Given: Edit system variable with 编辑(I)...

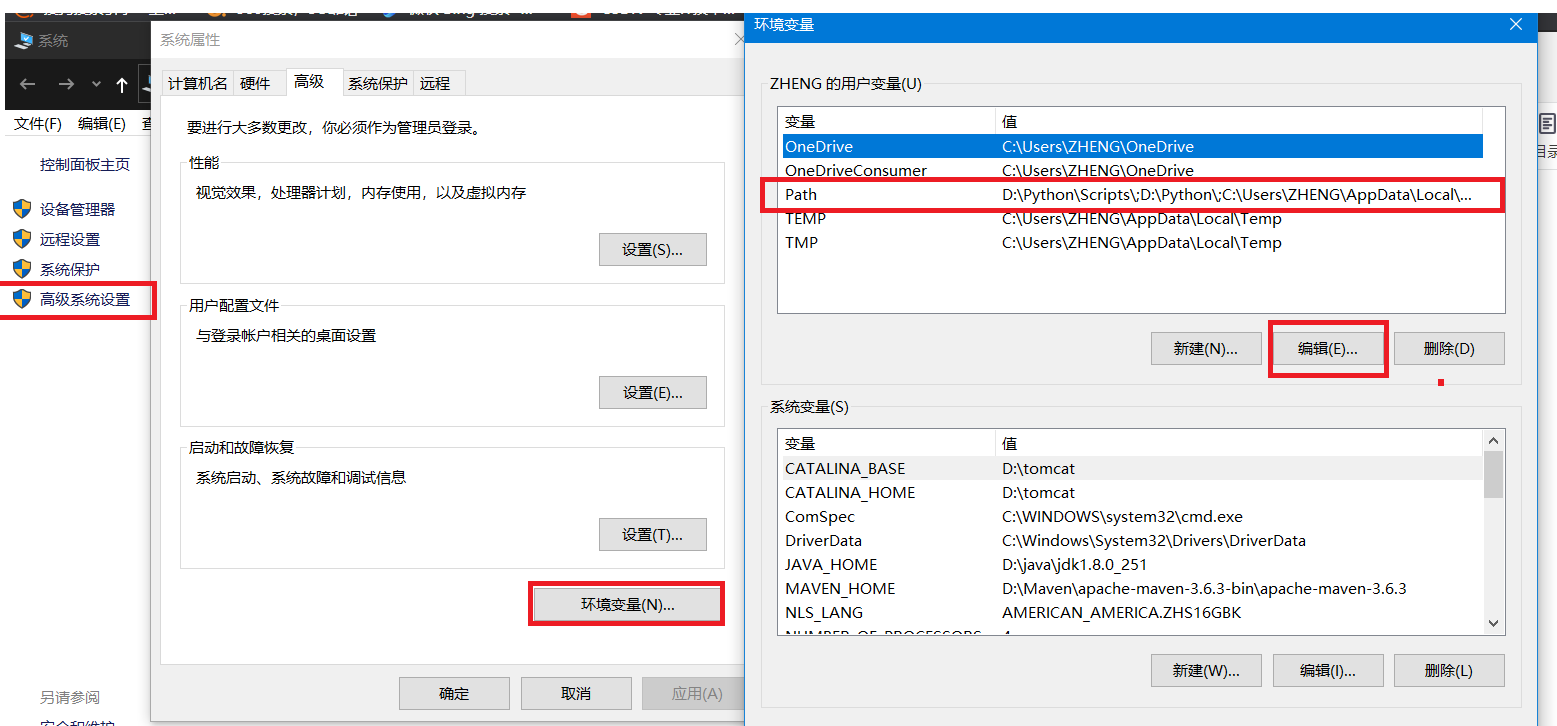Looking at the screenshot, I should coord(1328,670).
